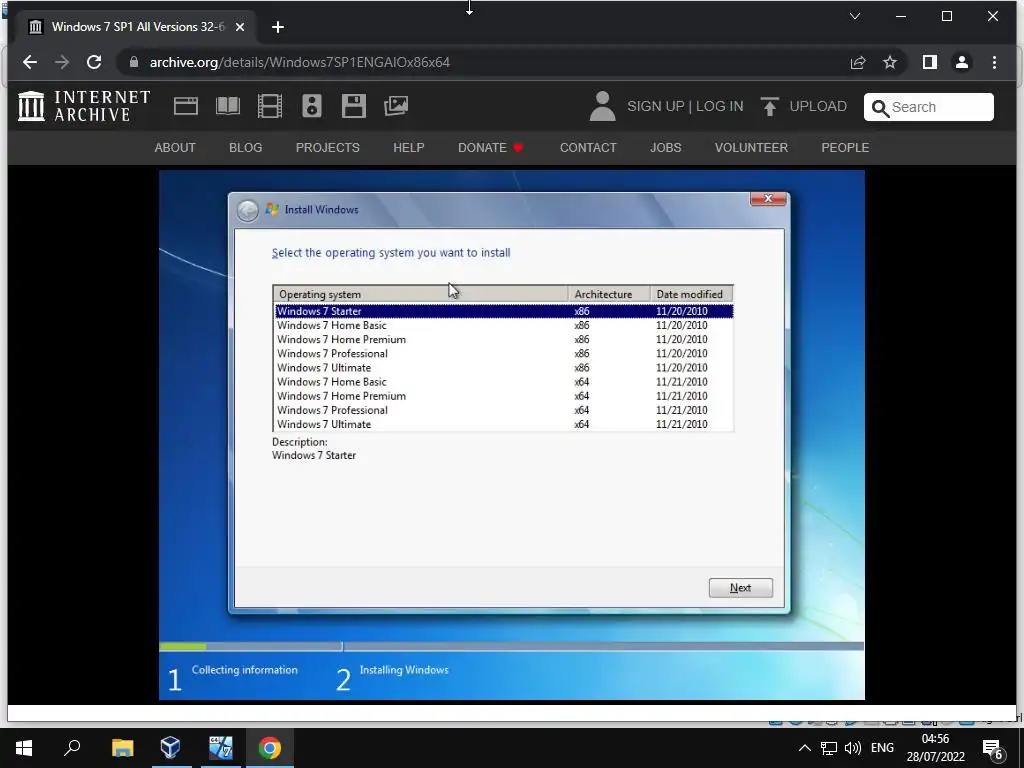The image size is (1024, 768).
Task: Open a new browser tab
Action: click(278, 27)
